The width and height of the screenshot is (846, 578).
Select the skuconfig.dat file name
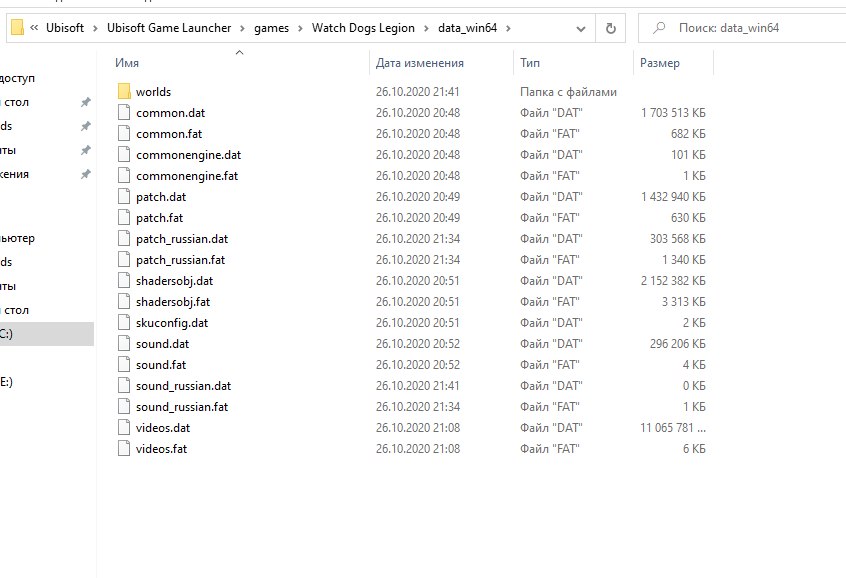(x=172, y=323)
